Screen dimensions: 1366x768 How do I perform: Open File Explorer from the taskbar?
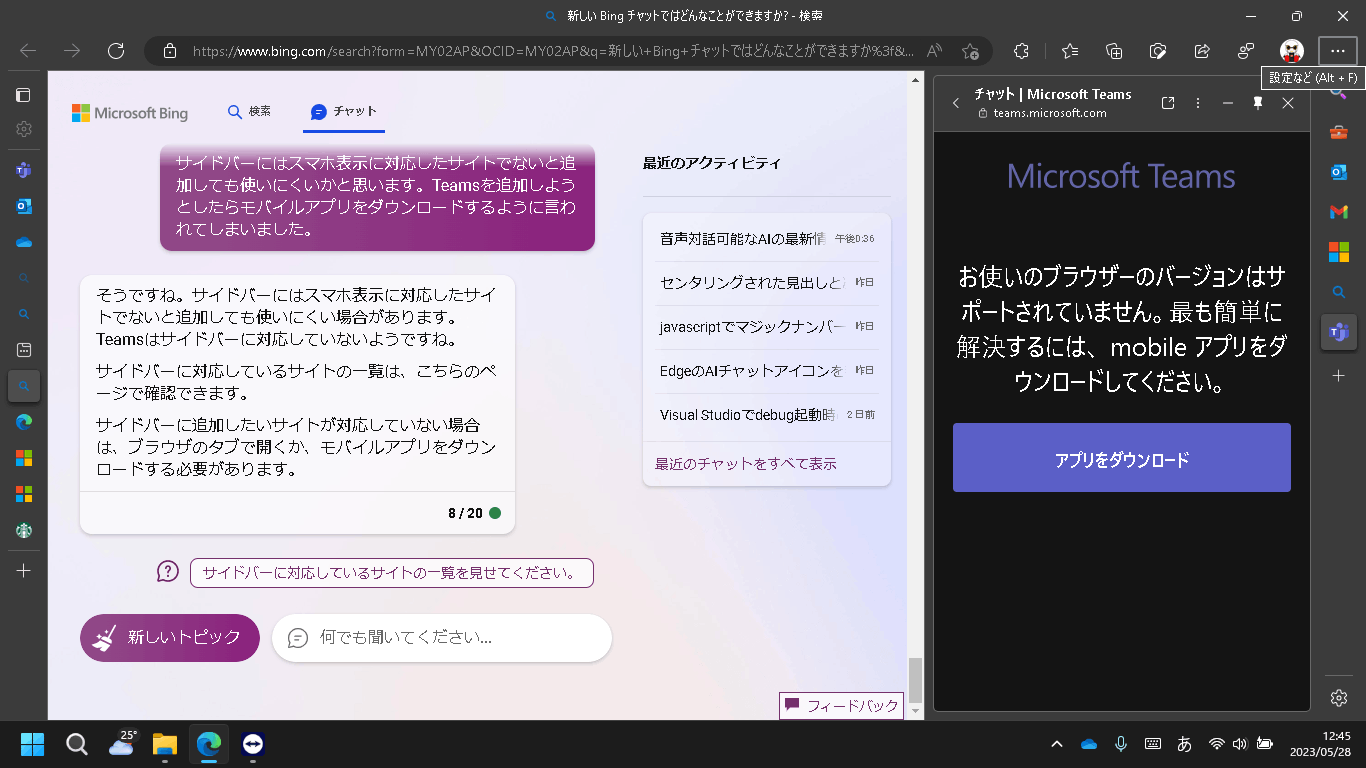164,744
